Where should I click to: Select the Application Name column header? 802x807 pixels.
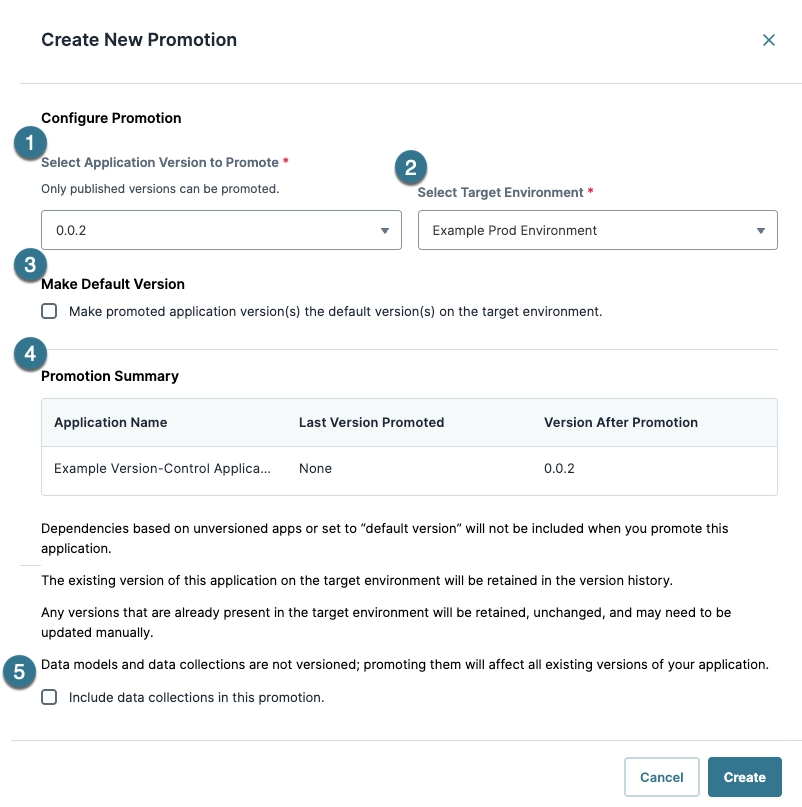110,422
